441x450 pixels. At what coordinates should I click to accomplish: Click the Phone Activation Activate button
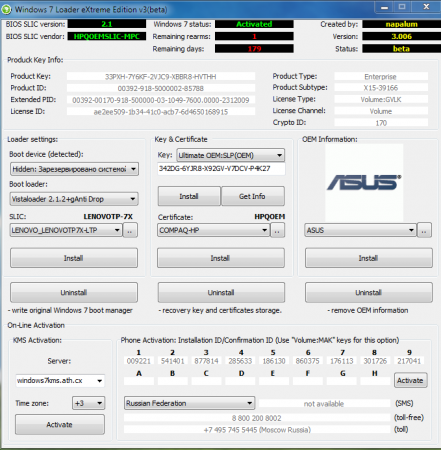tap(411, 380)
